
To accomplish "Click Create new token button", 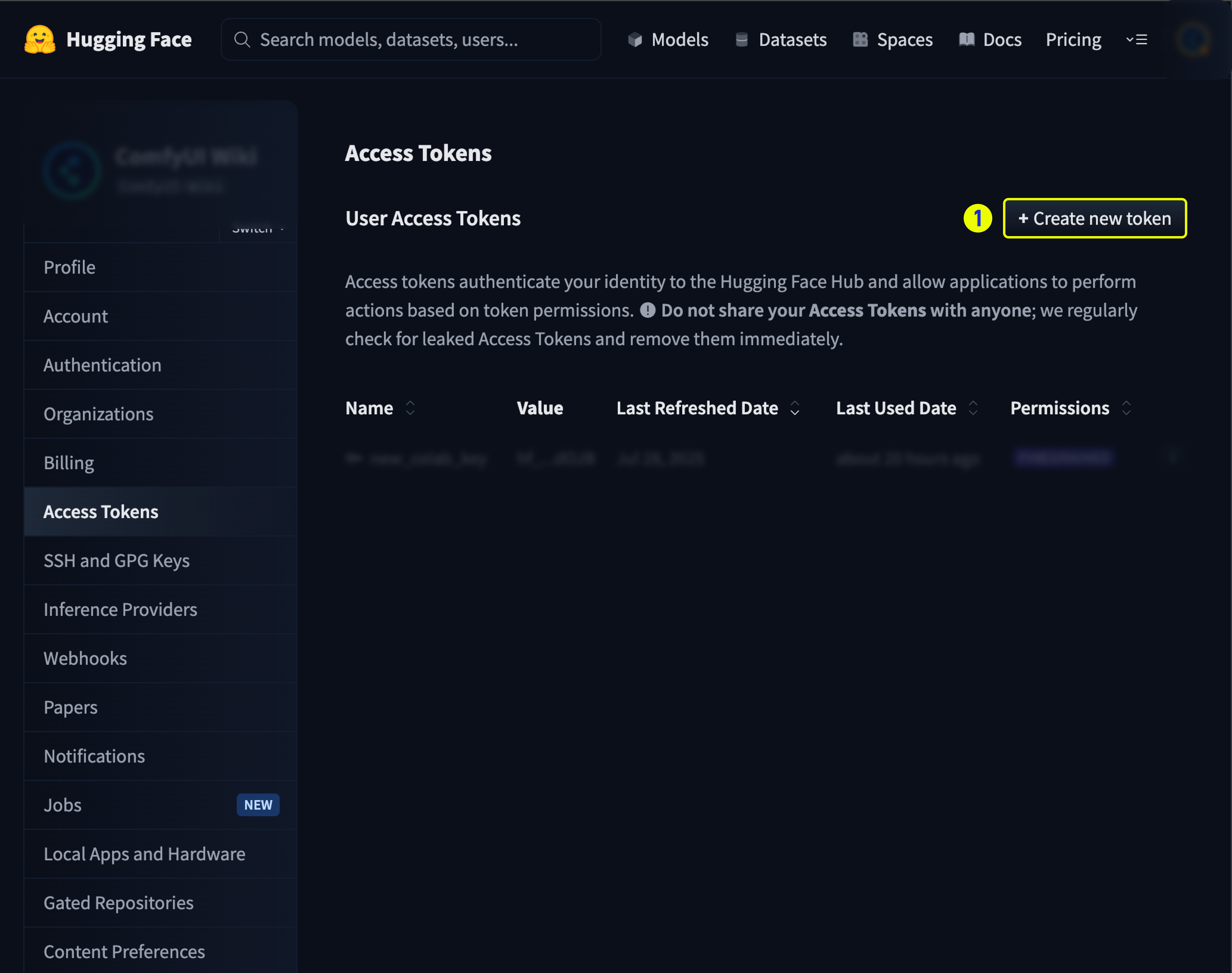I will click(1094, 218).
